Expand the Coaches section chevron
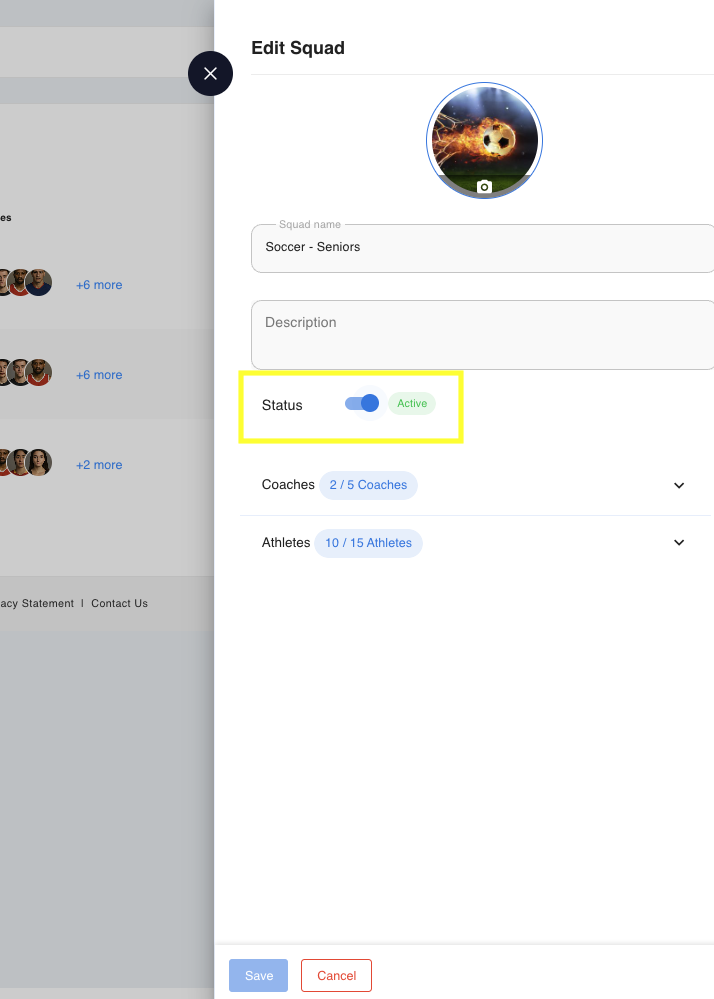Viewport: 714px width, 999px height. tap(679, 485)
